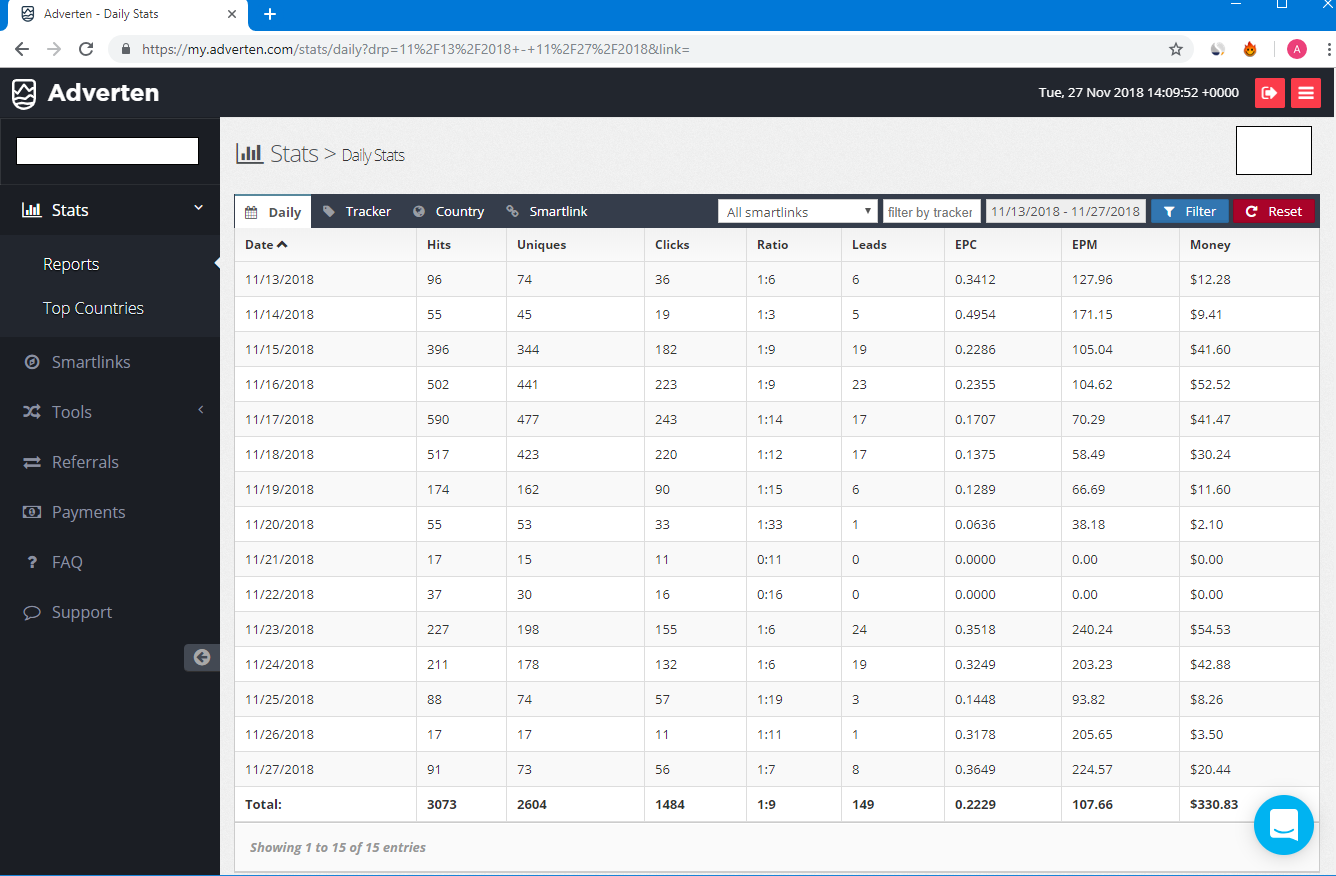Switch to the Country tab
This screenshot has width=1336, height=876.
tap(448, 212)
